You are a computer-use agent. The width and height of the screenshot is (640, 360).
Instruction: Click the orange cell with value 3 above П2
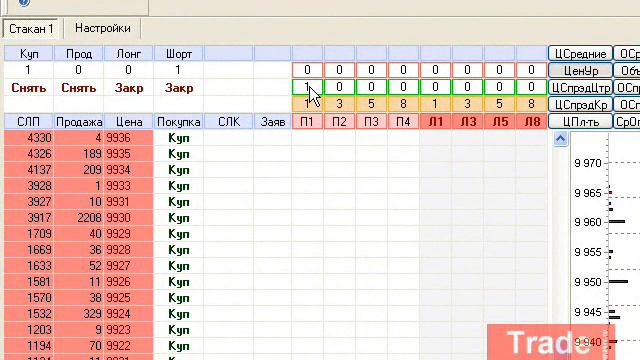(x=339, y=104)
